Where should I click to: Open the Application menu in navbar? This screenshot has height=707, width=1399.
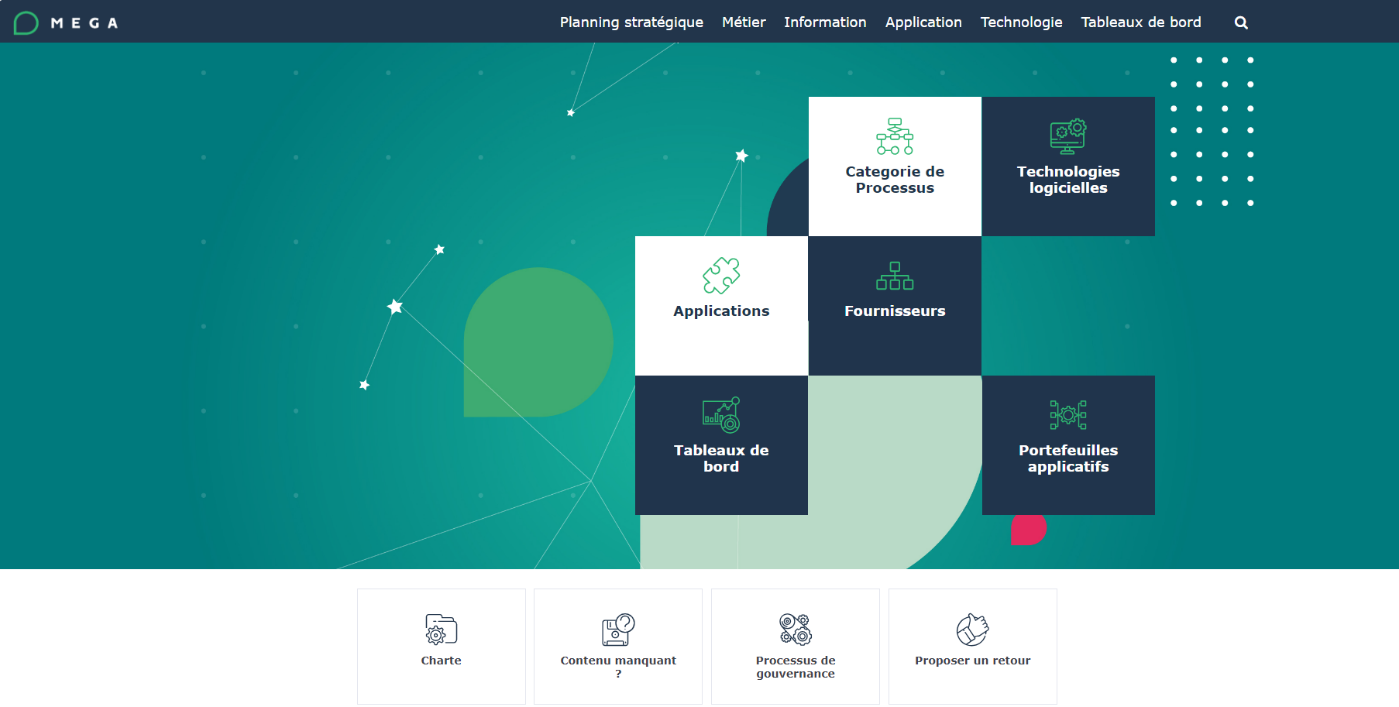pos(923,22)
